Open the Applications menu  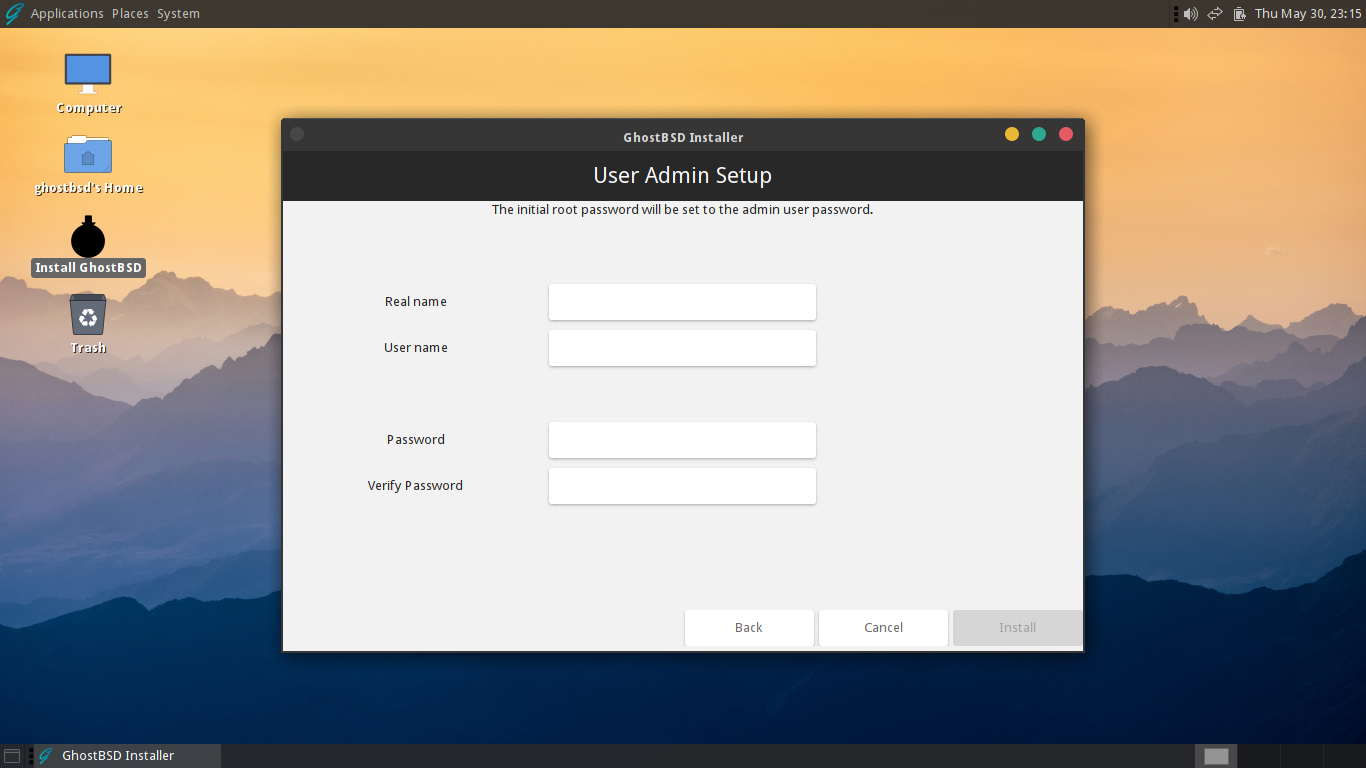(67, 14)
